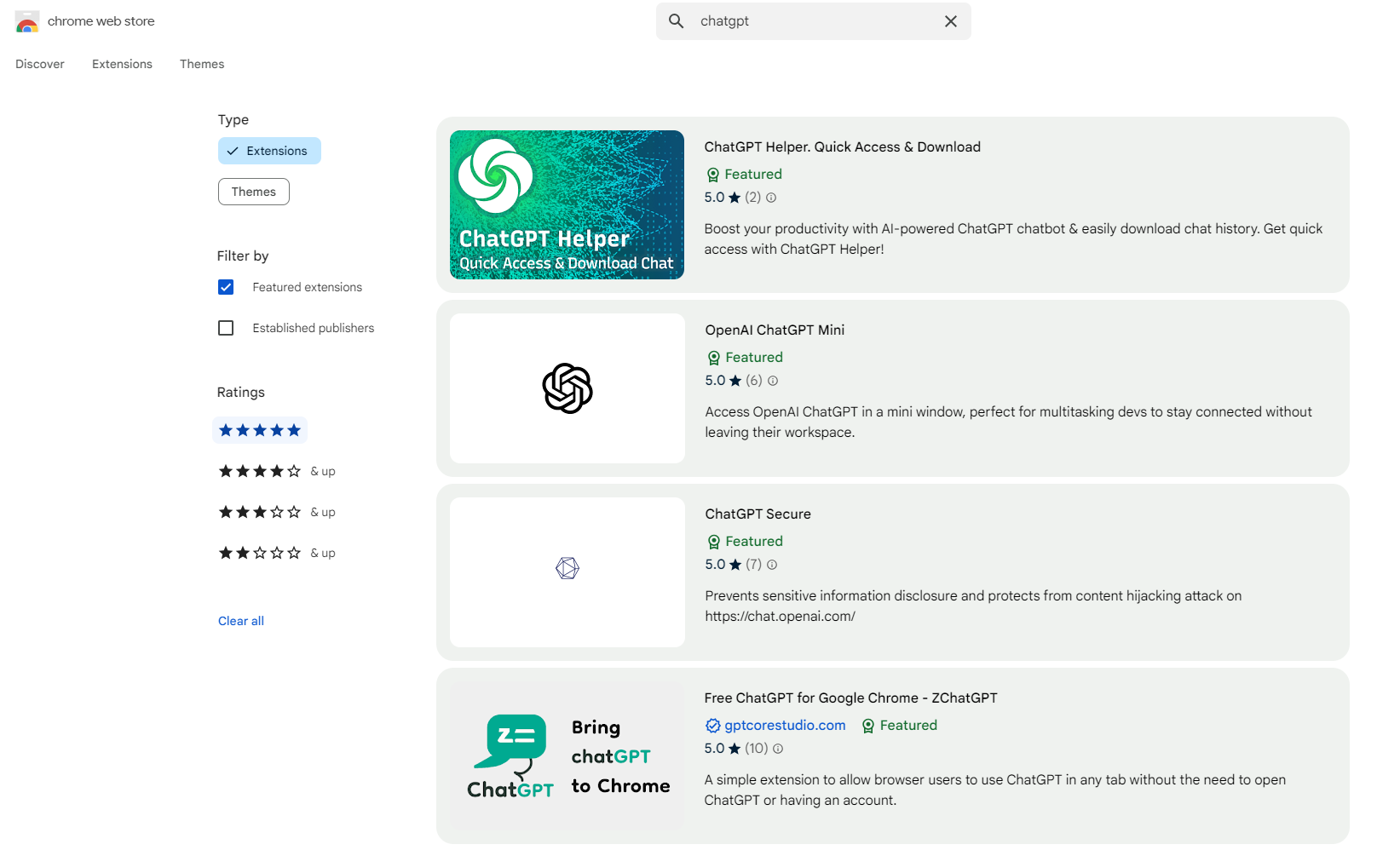Click inside the search input field
1400x850 pixels.
pos(809,20)
